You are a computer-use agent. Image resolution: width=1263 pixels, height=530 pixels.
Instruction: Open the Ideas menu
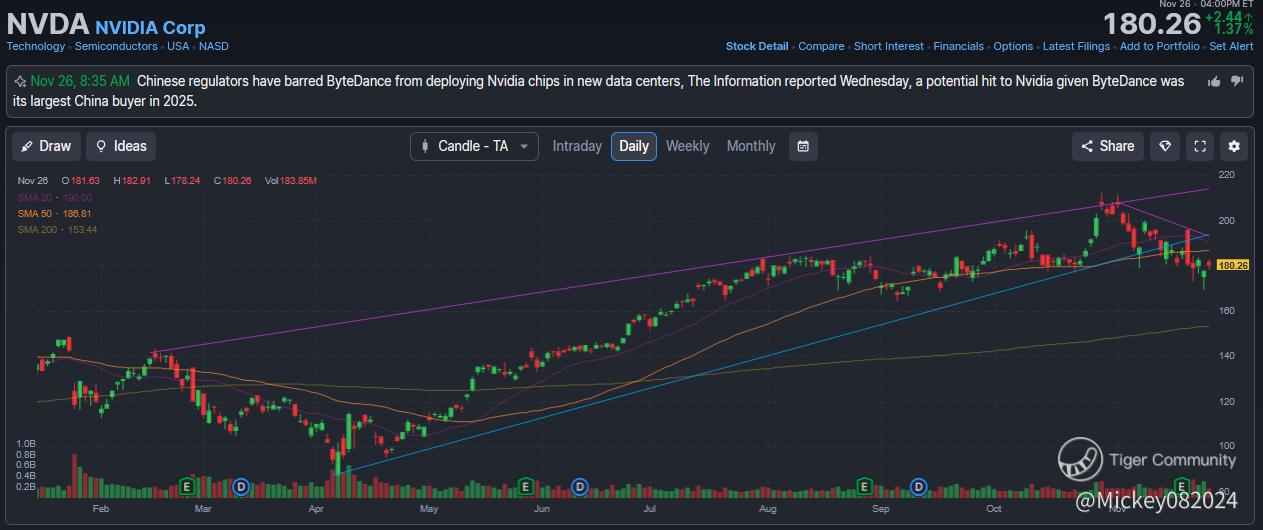(x=120, y=146)
